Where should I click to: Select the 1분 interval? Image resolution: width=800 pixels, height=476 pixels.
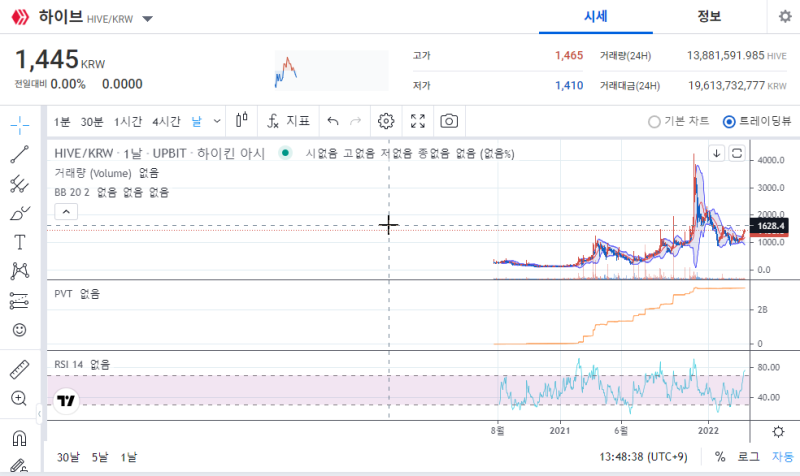point(62,121)
